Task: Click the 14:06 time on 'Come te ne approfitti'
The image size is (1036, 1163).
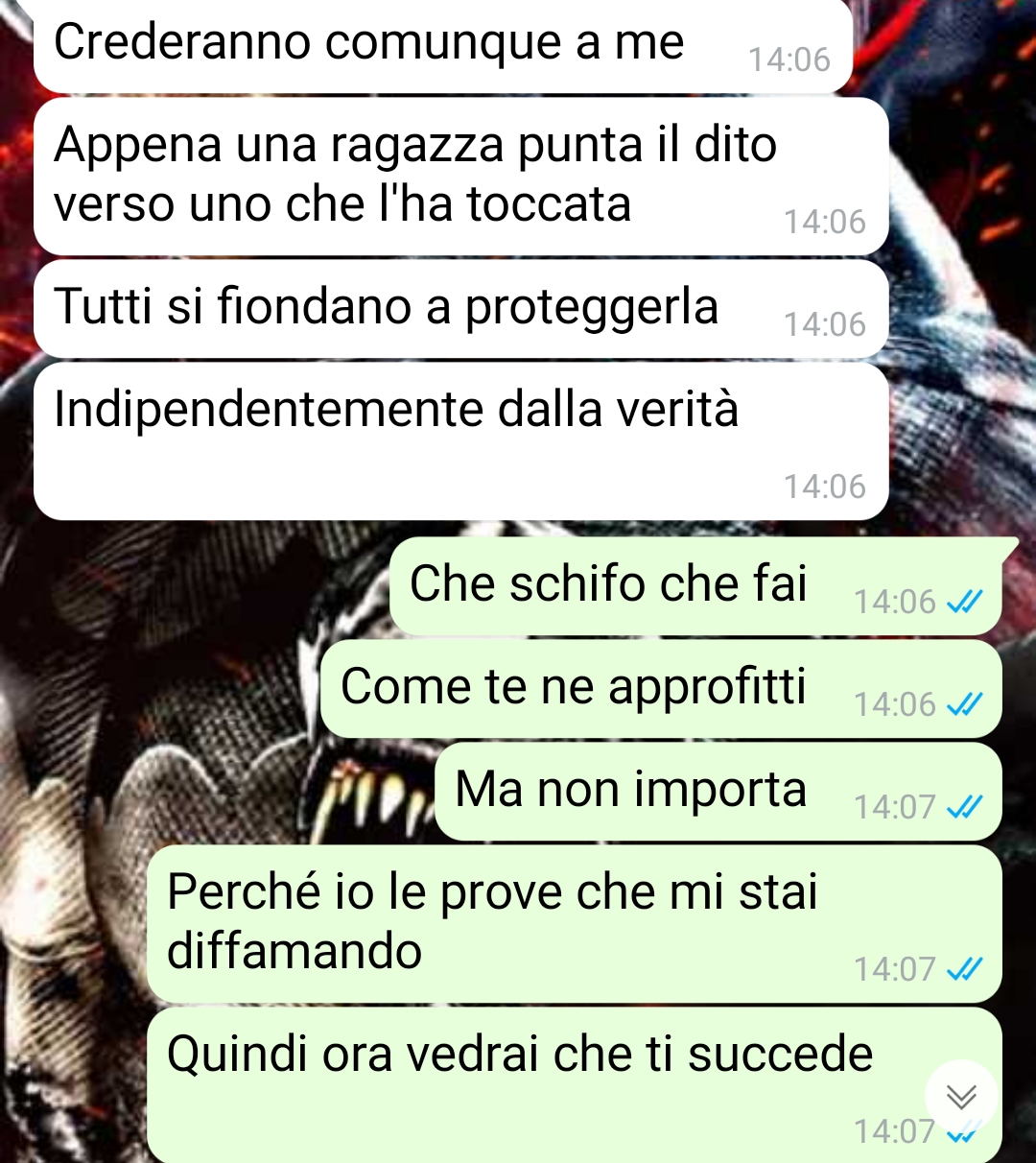Action: (x=894, y=704)
